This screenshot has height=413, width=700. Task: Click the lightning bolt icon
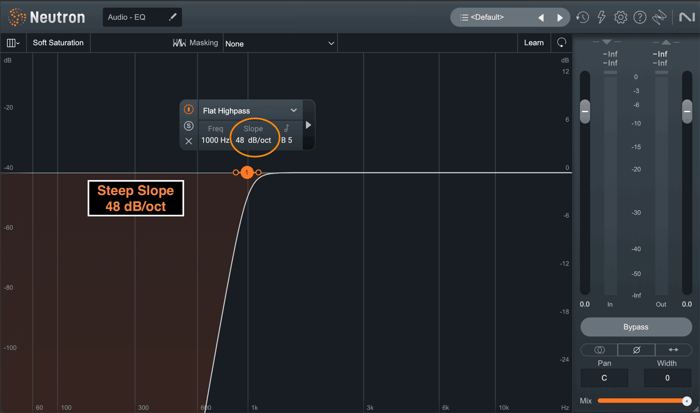click(601, 17)
